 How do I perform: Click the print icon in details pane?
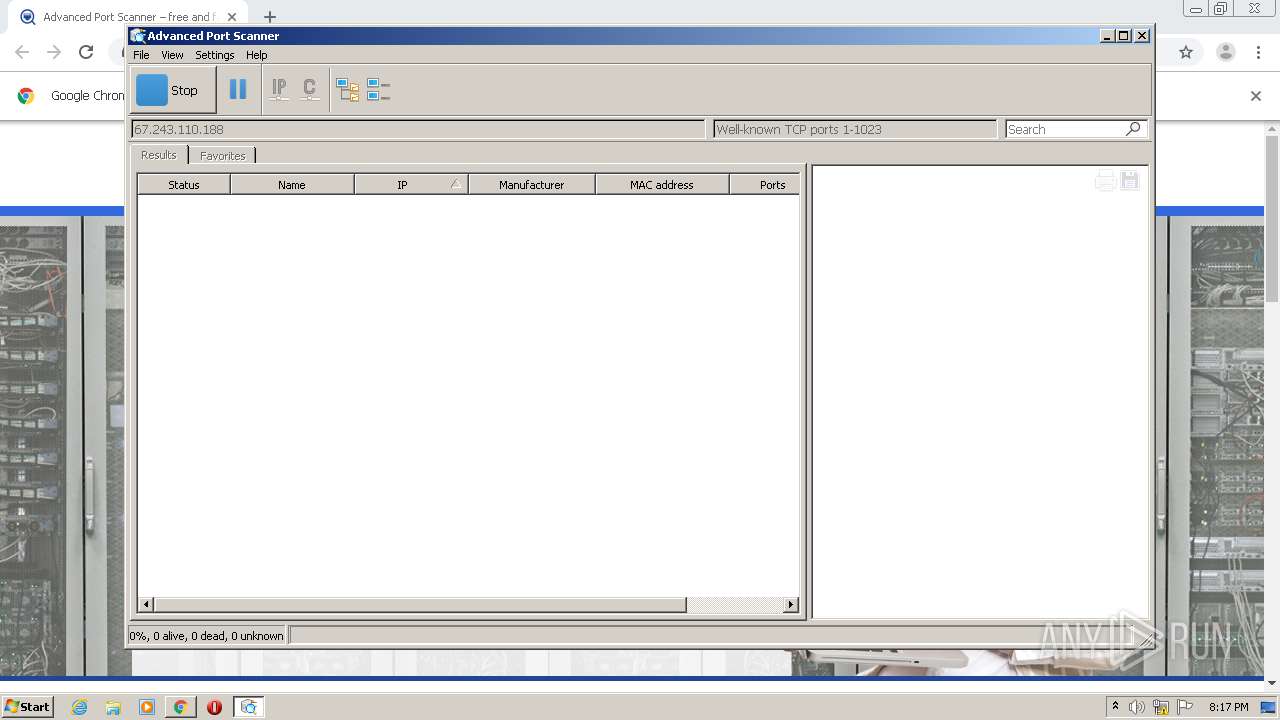click(1105, 181)
